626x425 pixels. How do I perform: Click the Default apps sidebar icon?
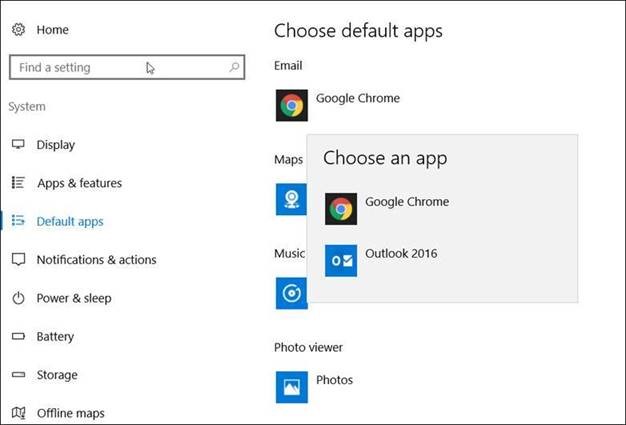pos(18,220)
